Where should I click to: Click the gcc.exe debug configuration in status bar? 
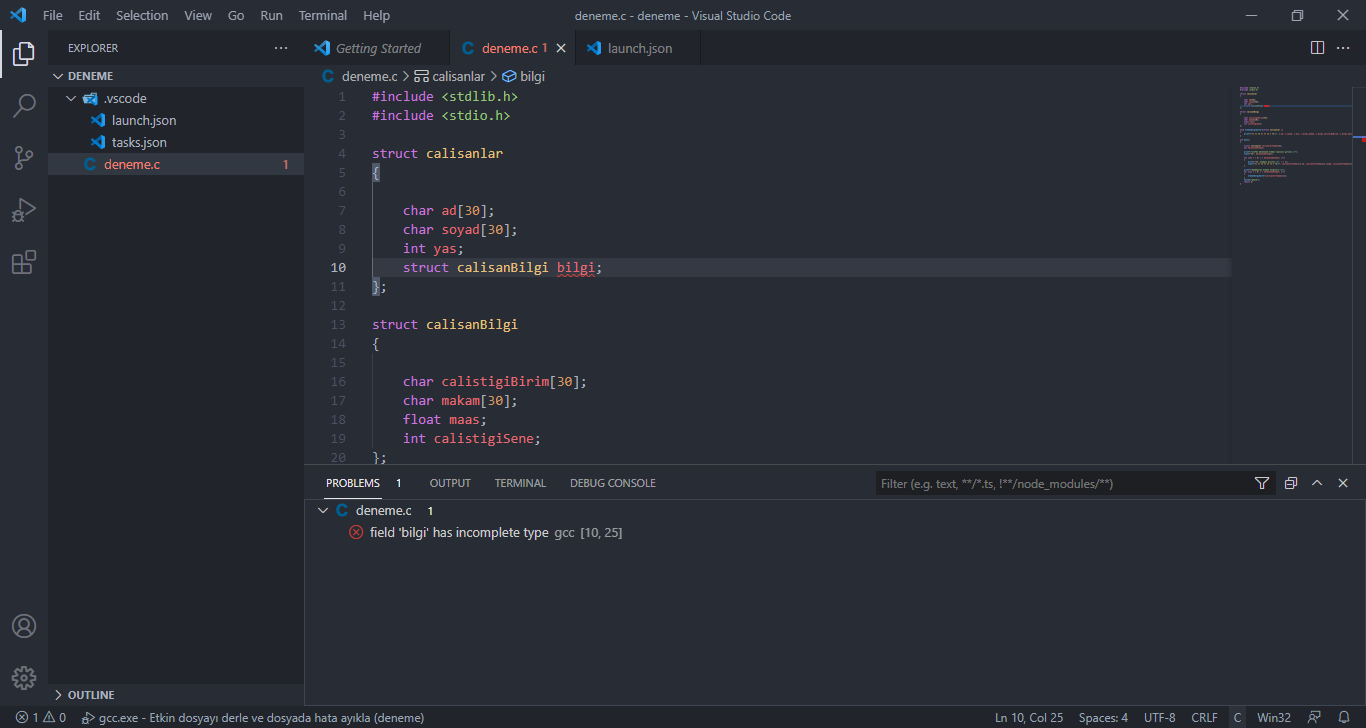(252, 718)
